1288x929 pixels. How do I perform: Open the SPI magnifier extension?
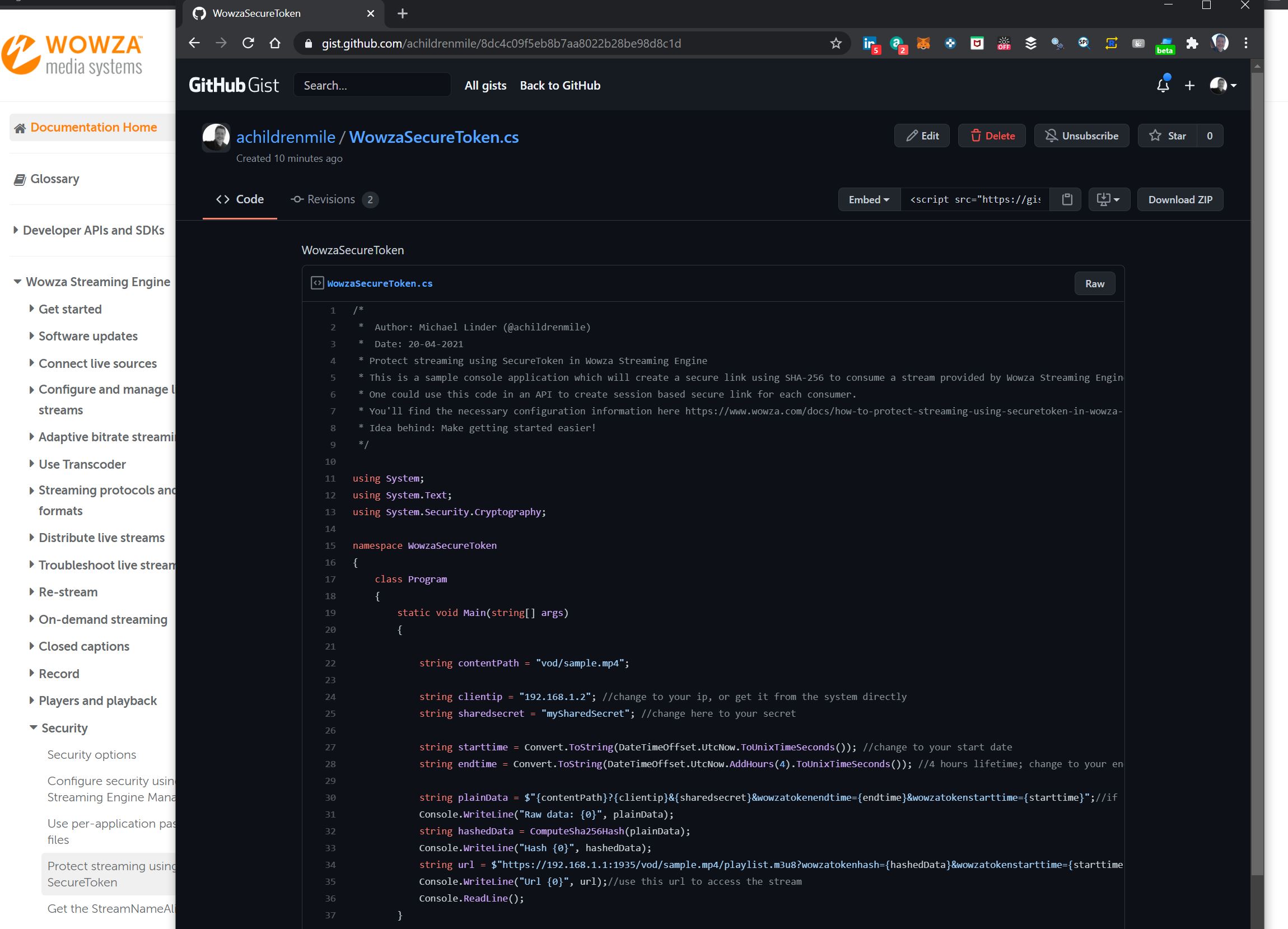pos(1084,43)
